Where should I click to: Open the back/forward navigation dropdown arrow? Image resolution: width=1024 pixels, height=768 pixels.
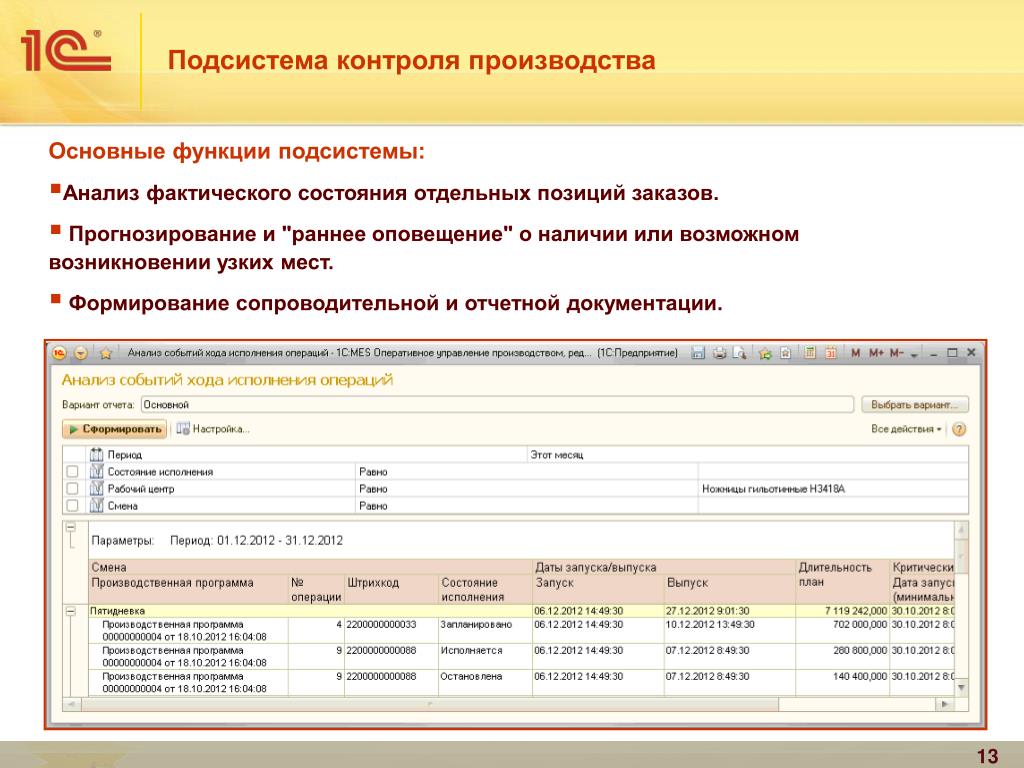[81, 353]
